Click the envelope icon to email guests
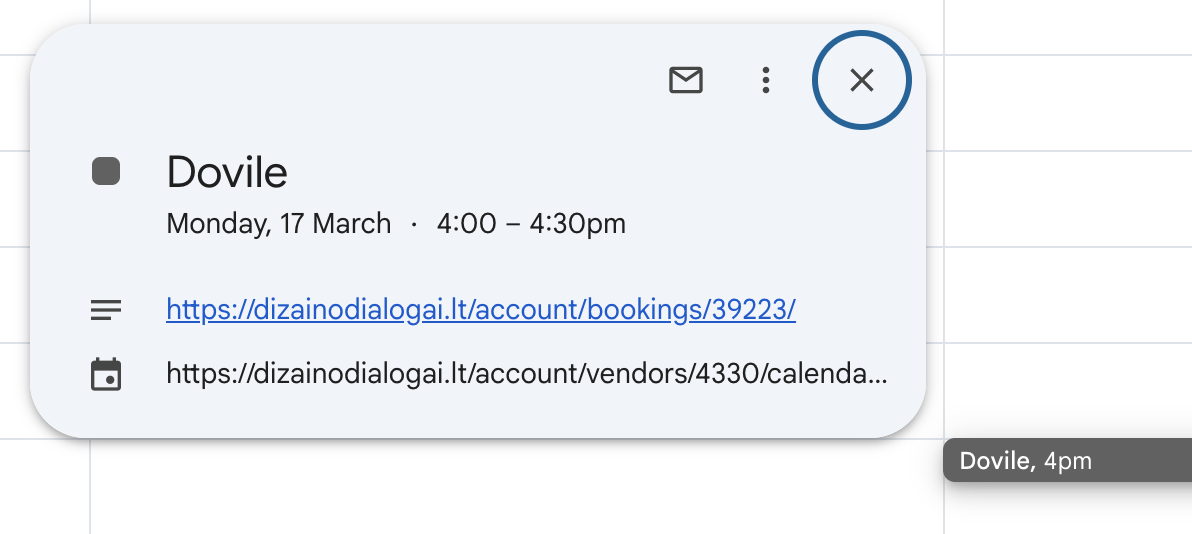This screenshot has height=534, width=1192. pyautogui.click(x=686, y=80)
